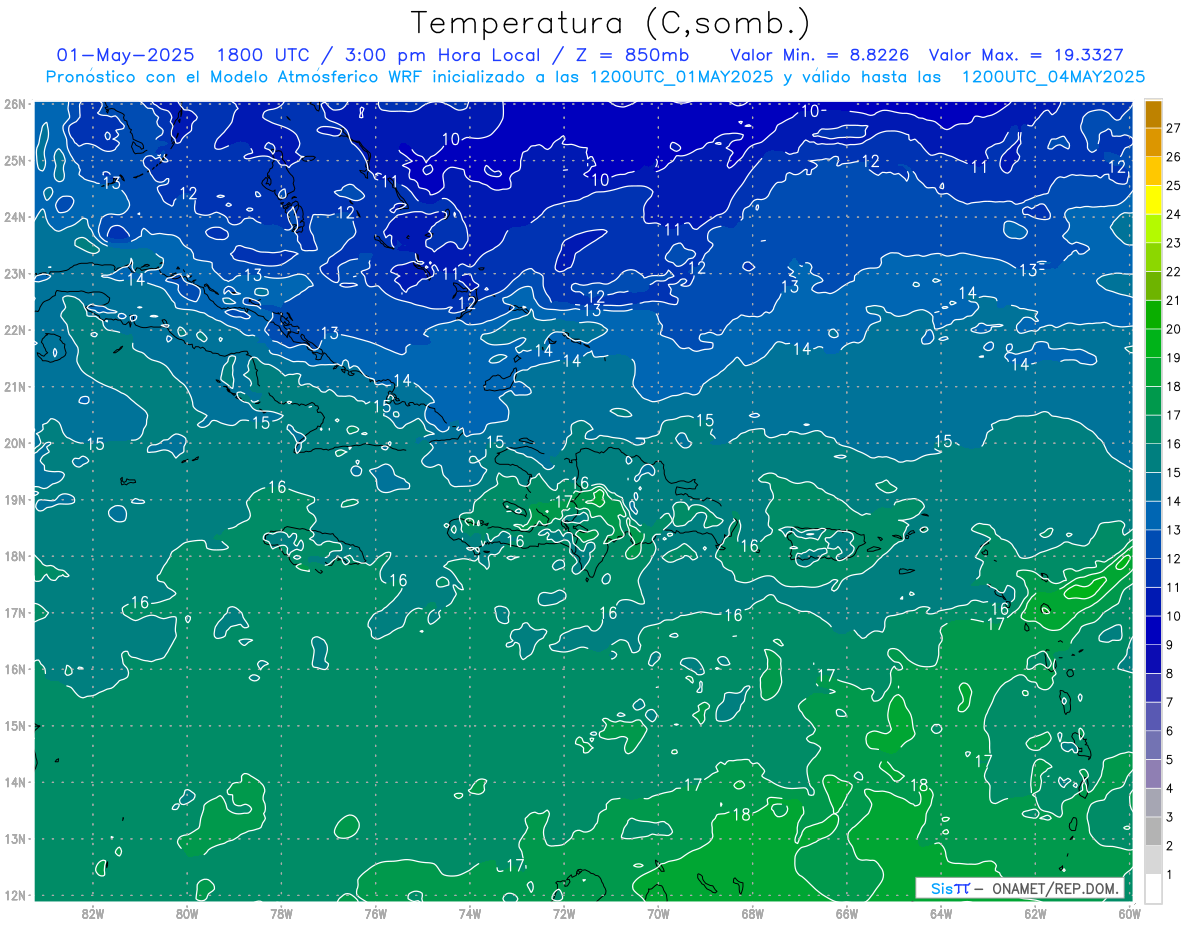Click the '18N' latitude axis label
Screen dimensions: 1200x927
click(x=14, y=556)
